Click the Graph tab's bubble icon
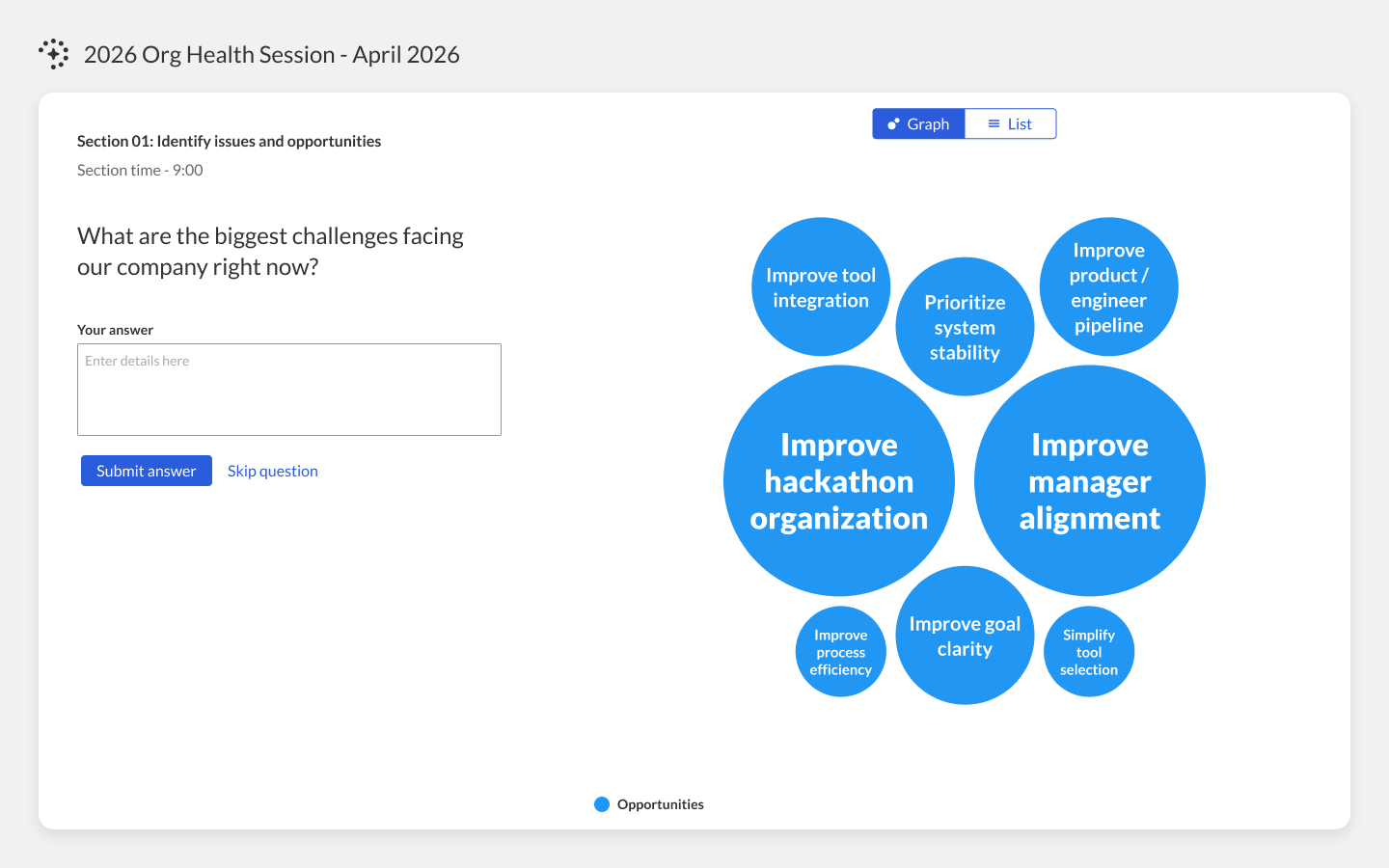Screen dimensions: 1389x868 pos(893,123)
